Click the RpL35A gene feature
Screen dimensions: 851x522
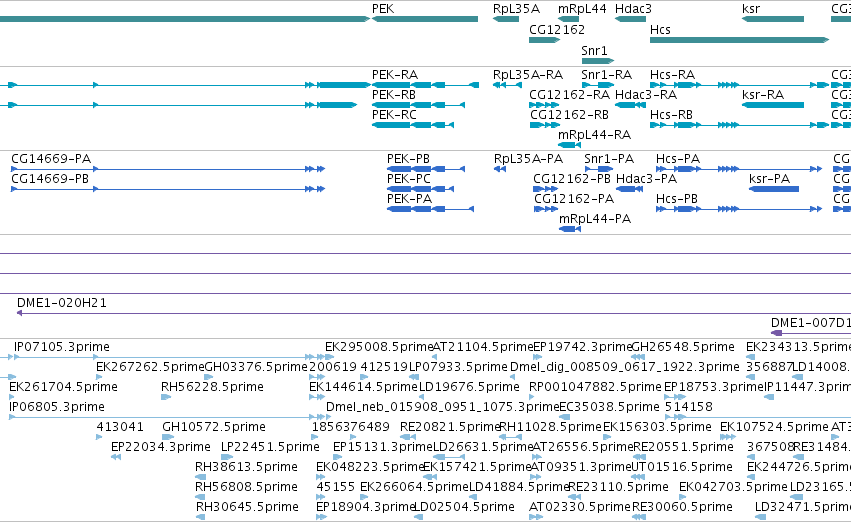click(x=506, y=19)
